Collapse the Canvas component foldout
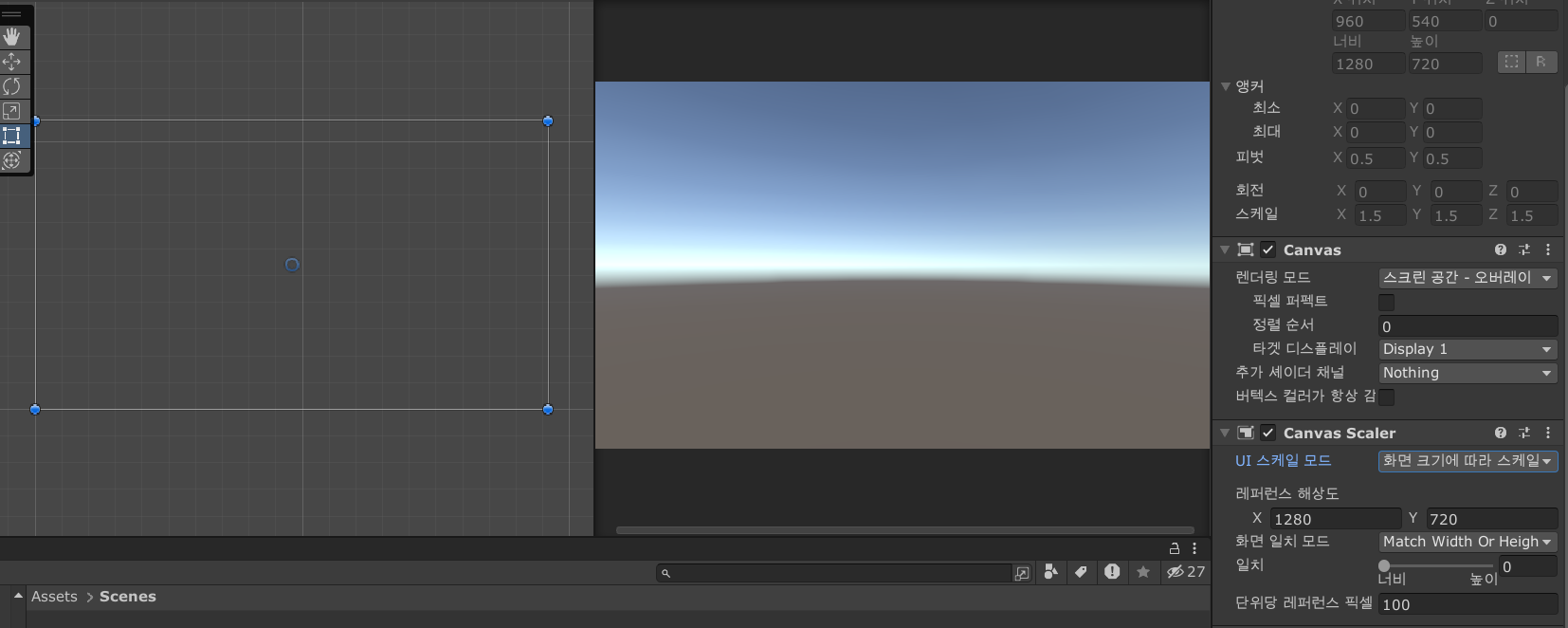Viewport: 1568px width, 628px height. point(1225,249)
